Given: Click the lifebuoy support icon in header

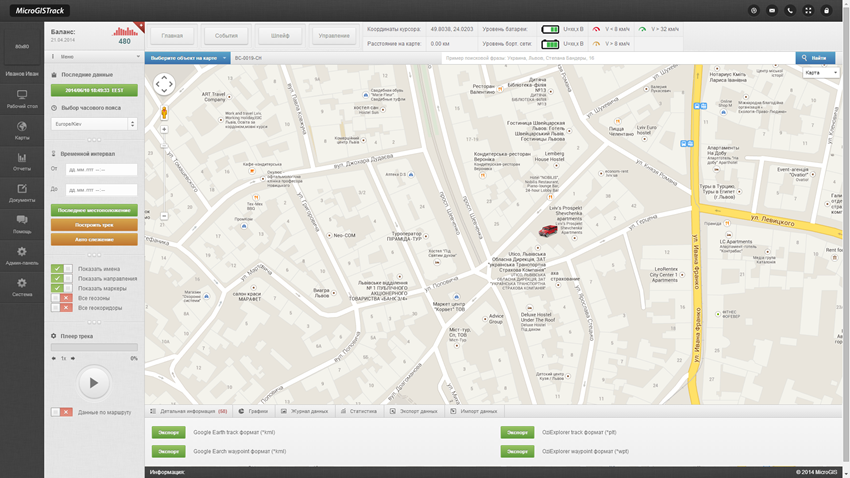Looking at the screenshot, I should pyautogui.click(x=754, y=10).
